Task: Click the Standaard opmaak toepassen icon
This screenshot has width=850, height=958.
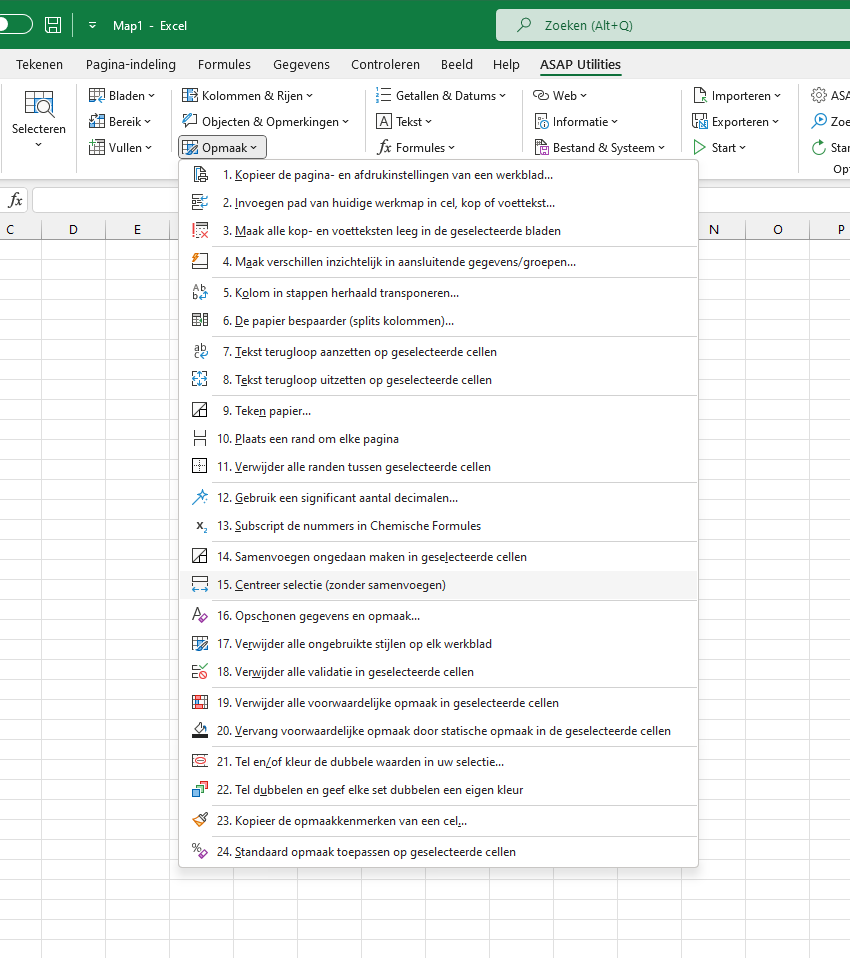Action: pyautogui.click(x=200, y=852)
